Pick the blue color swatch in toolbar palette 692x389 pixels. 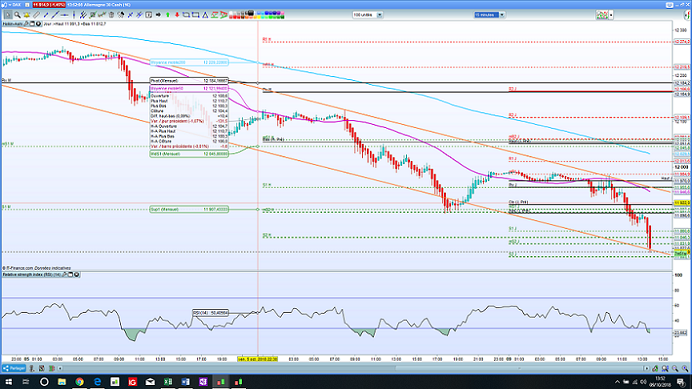coord(267,13)
